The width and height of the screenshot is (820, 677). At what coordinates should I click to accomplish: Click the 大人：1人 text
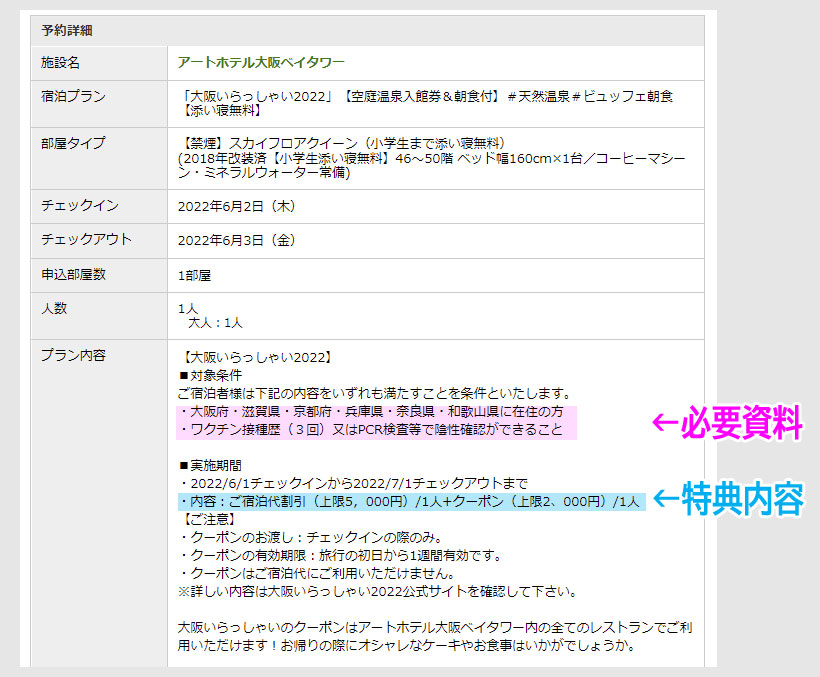[215, 323]
